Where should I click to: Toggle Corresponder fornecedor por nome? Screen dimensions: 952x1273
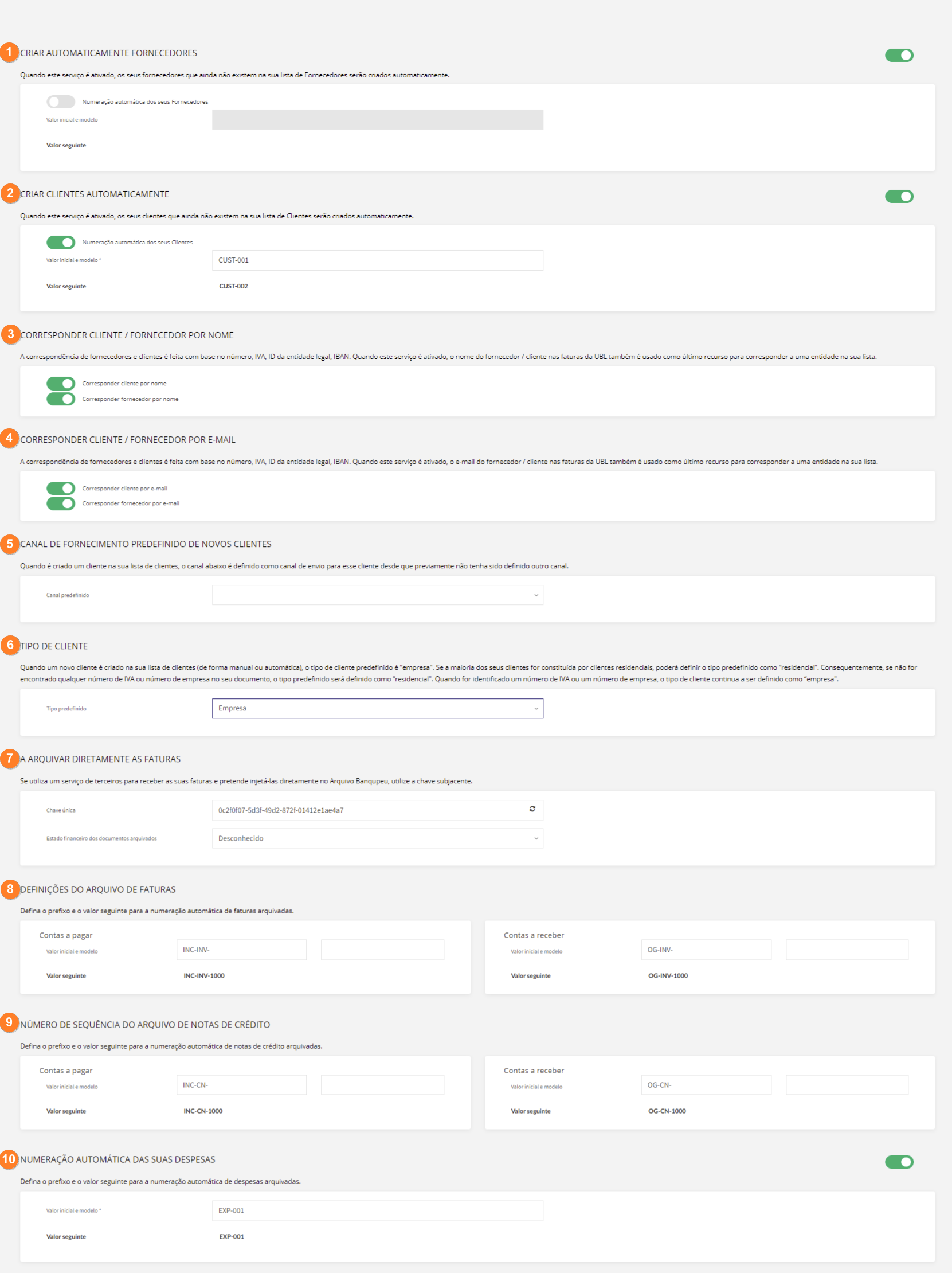click(61, 399)
